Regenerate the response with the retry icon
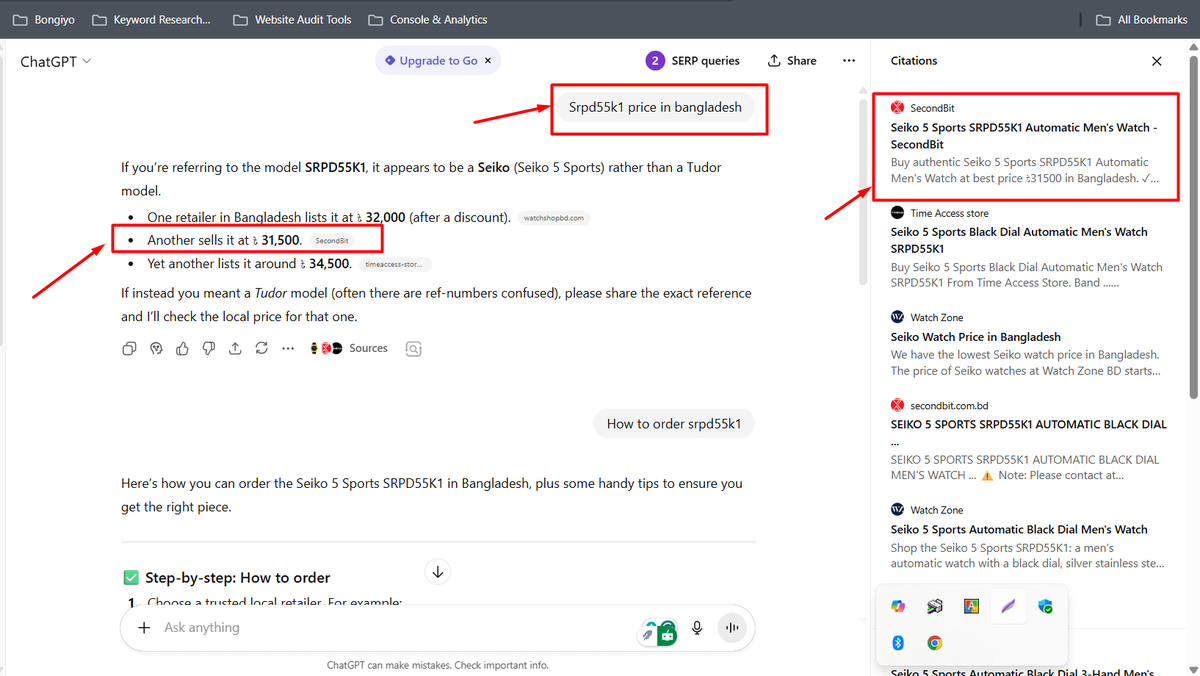 point(261,349)
